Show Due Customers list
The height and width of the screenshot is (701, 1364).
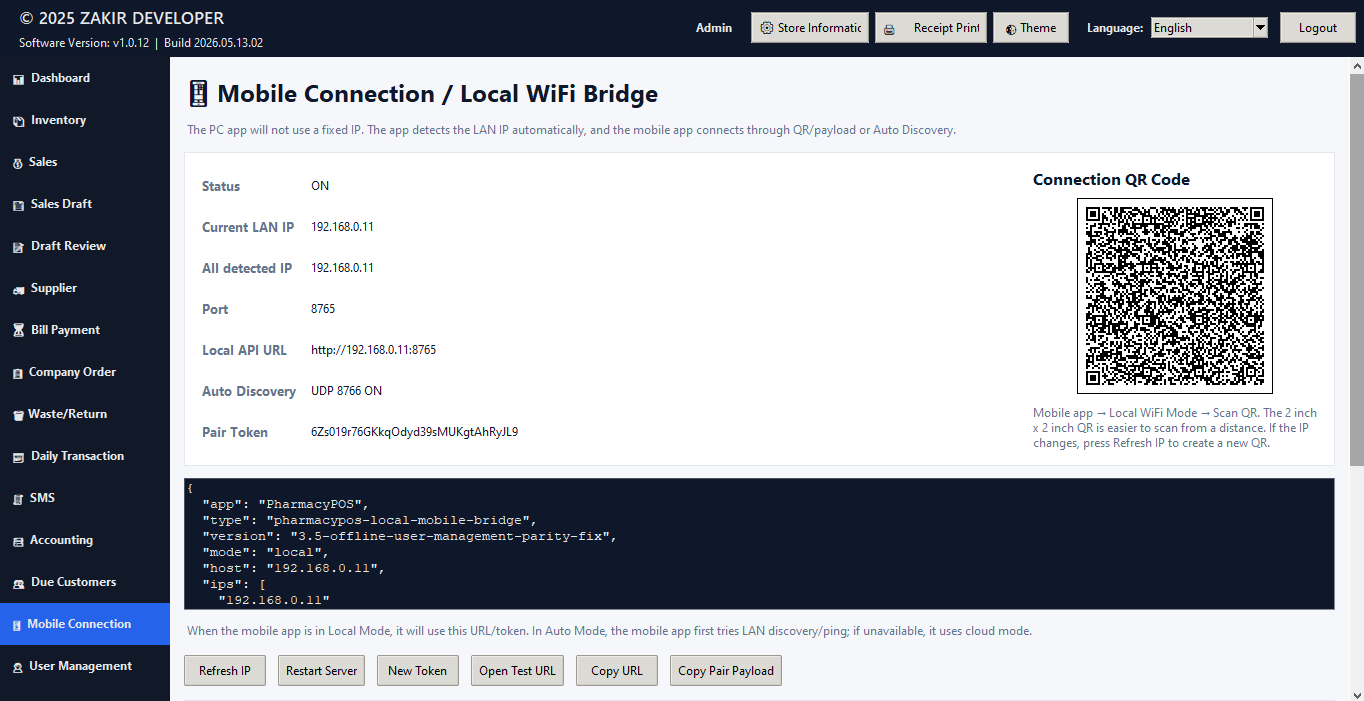(x=85, y=582)
